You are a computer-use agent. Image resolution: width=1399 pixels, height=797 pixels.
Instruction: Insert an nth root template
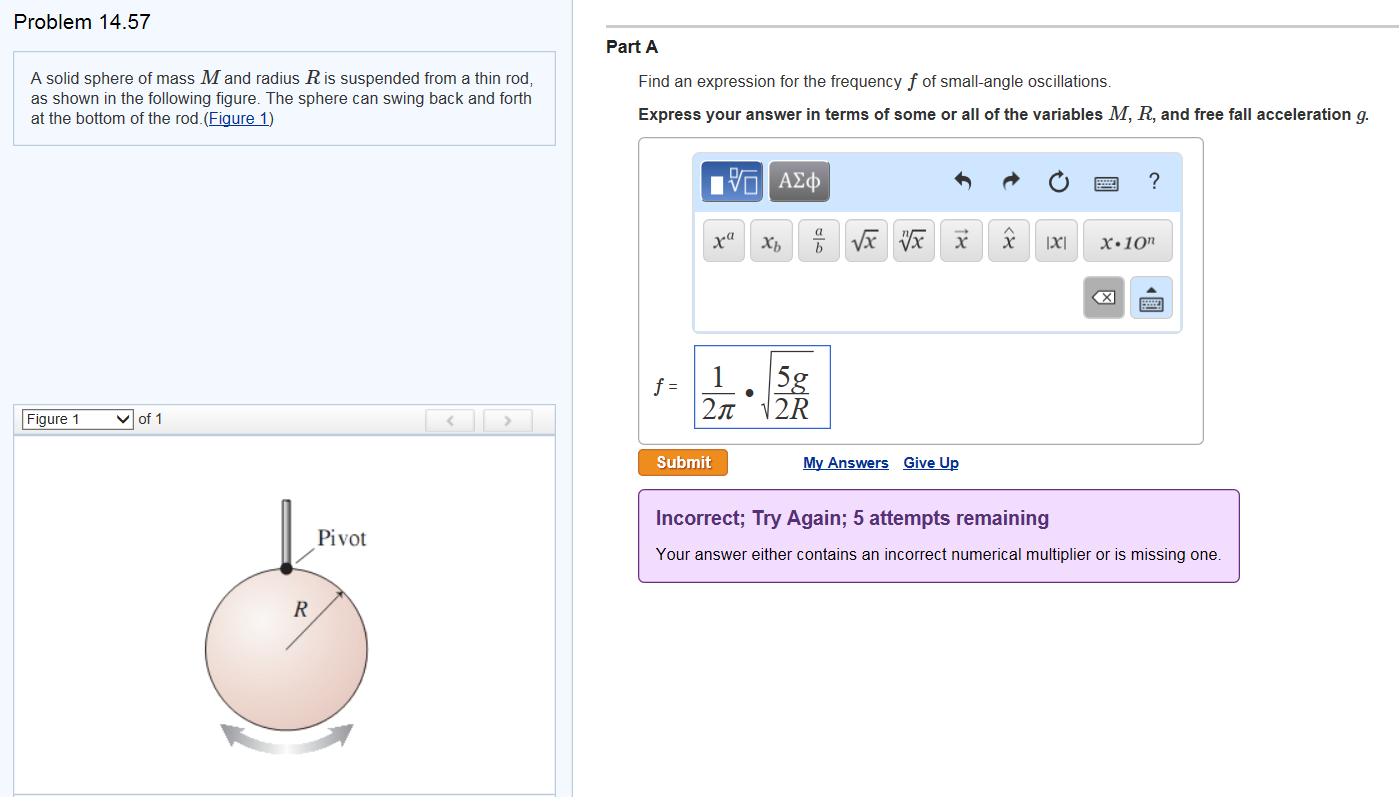pos(913,240)
